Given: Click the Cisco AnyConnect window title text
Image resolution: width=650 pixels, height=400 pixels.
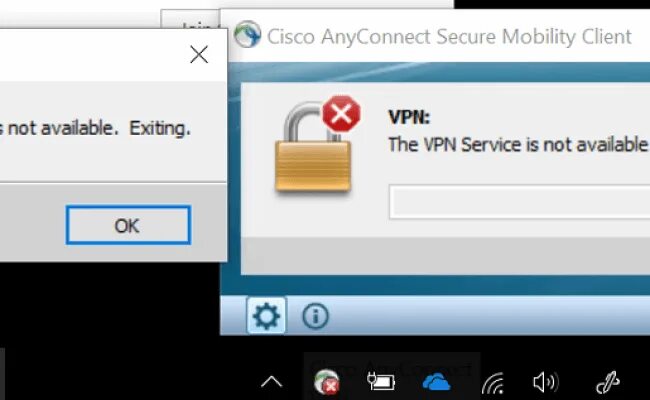Looking at the screenshot, I should [449, 37].
